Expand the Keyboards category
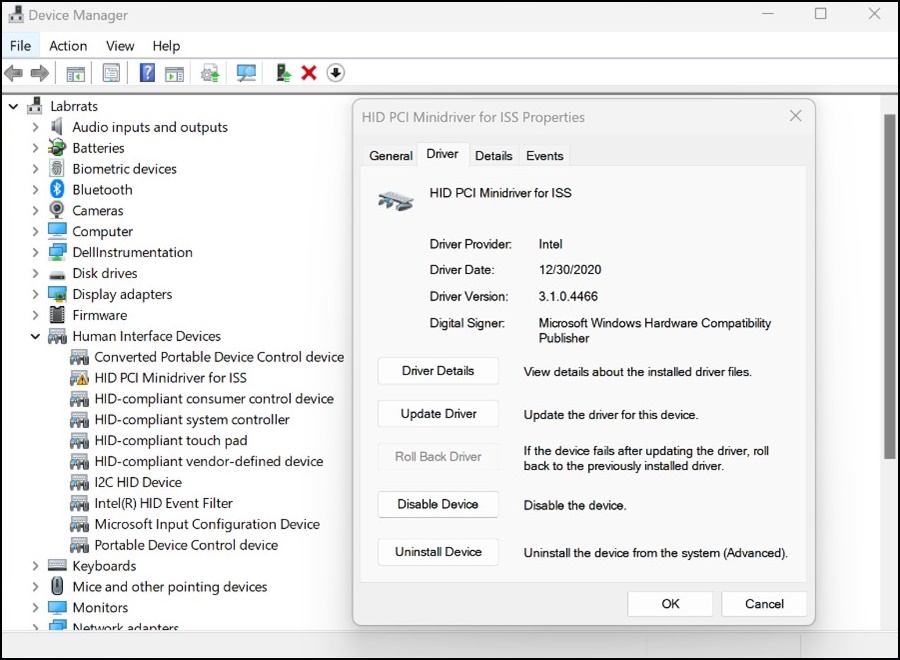Screen dimensions: 900x660 tap(35, 566)
